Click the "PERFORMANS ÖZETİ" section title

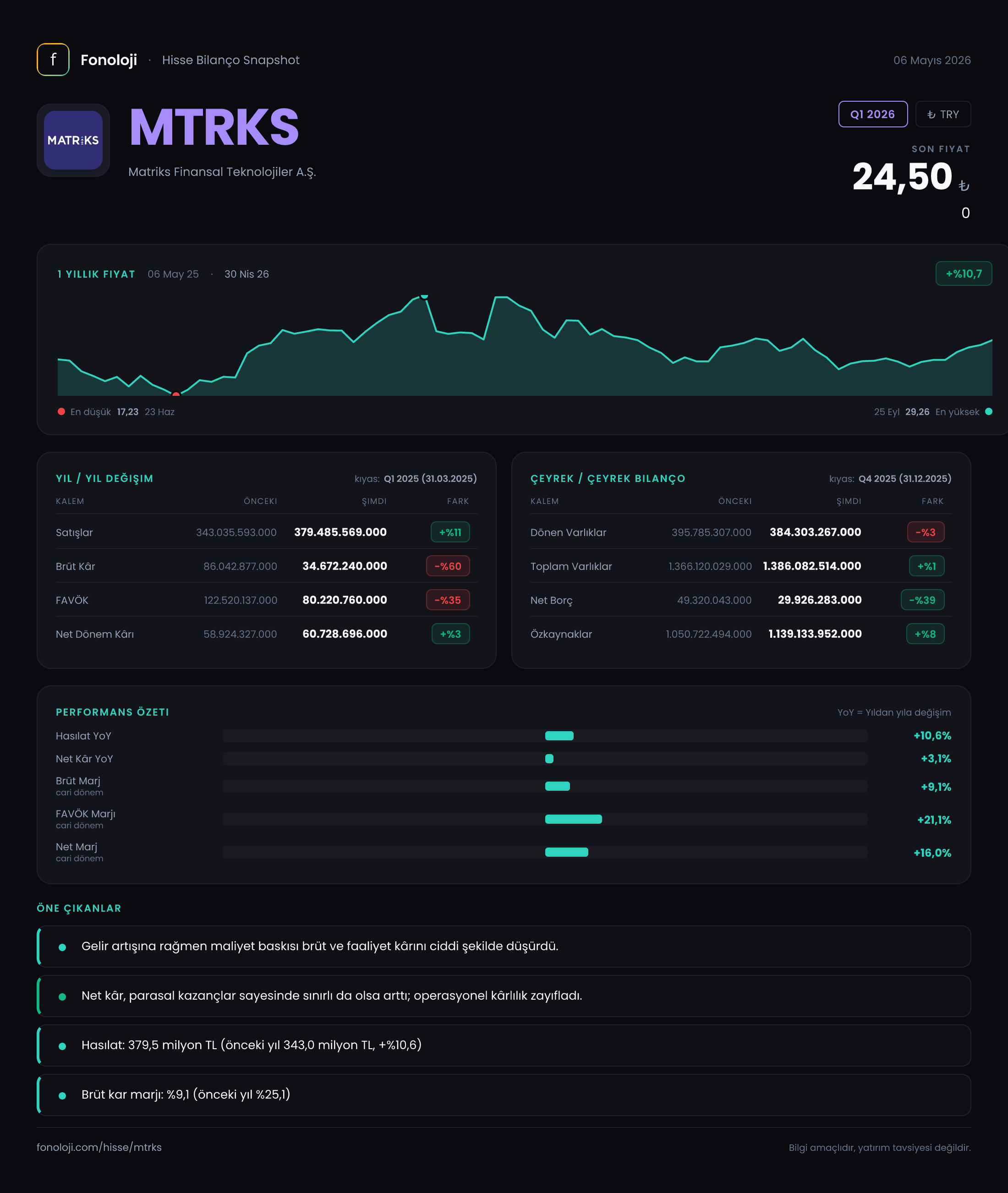coord(113,712)
